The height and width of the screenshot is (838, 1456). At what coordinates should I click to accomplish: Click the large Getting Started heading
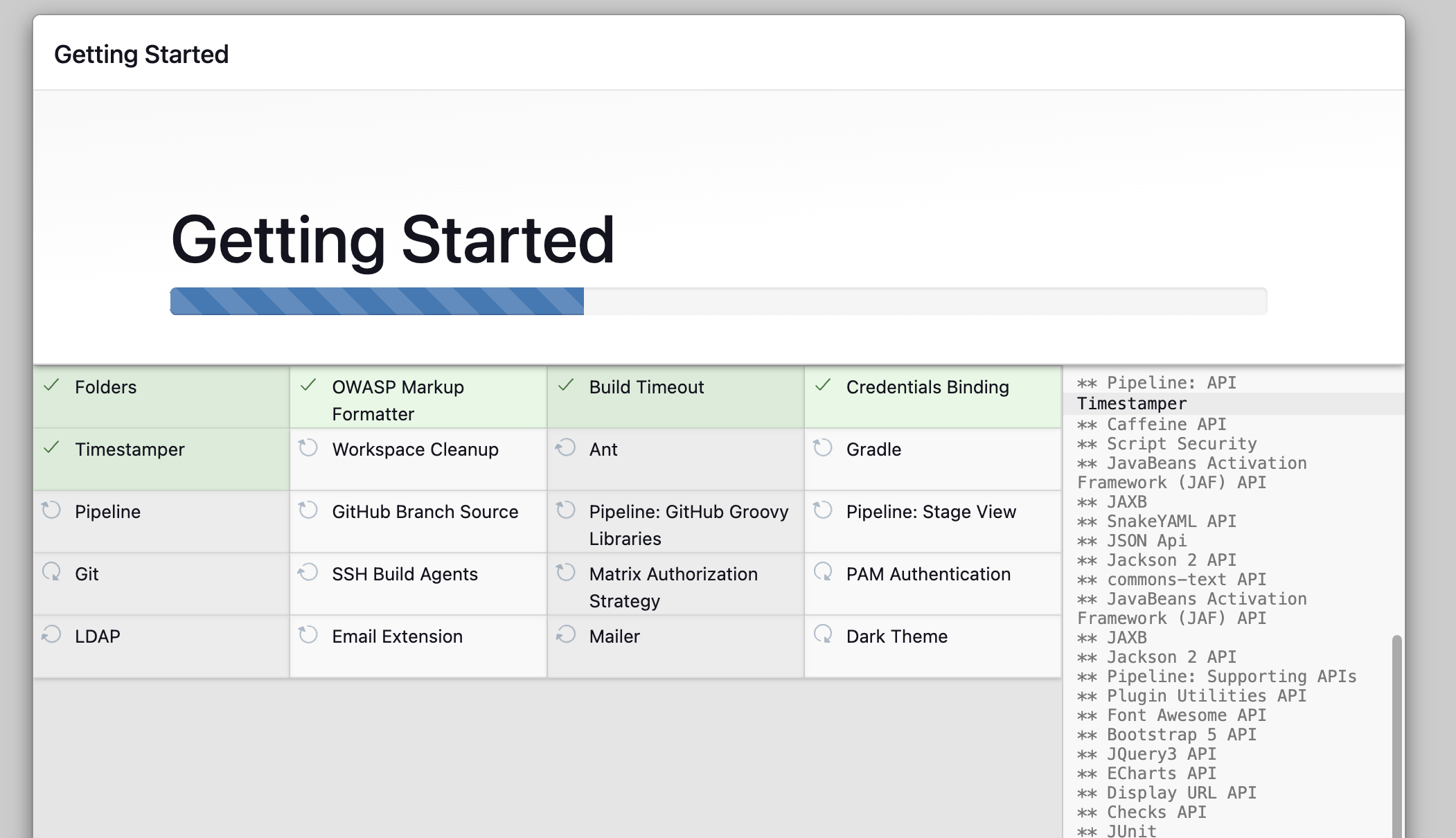pos(393,240)
